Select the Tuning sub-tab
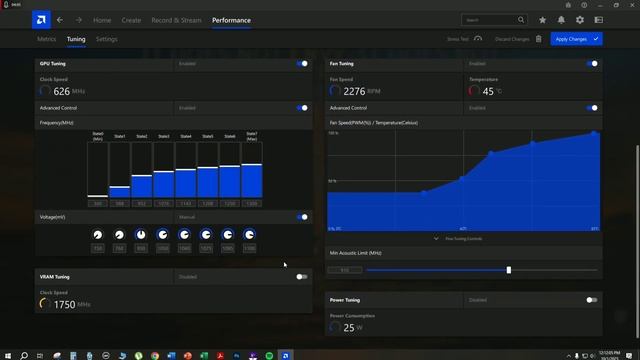This screenshot has height=360, width=640. click(76, 39)
